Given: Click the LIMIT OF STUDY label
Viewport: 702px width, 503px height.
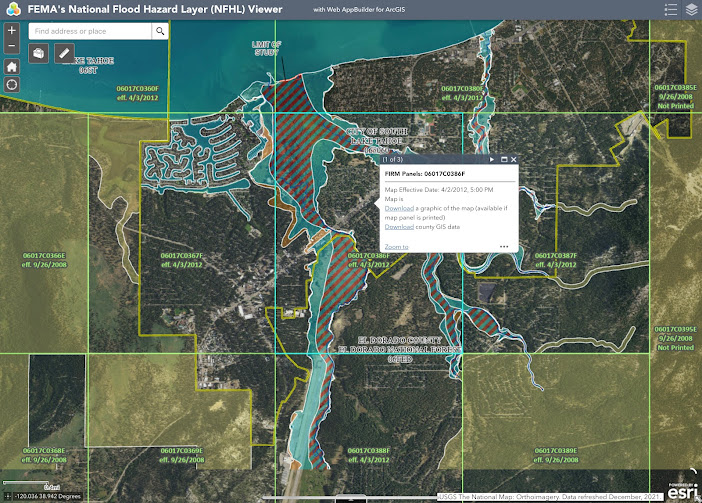Looking at the screenshot, I should [x=266, y=48].
